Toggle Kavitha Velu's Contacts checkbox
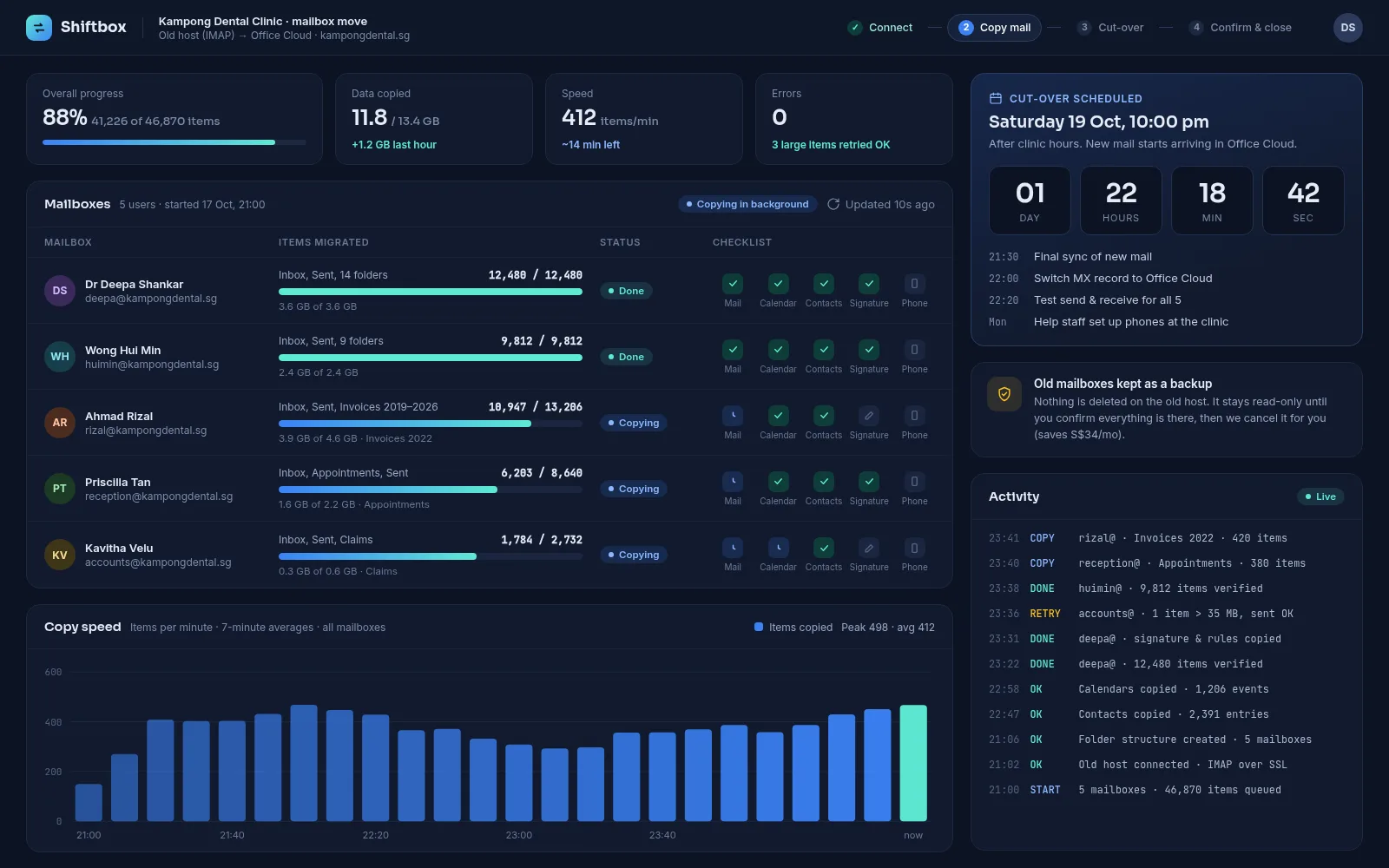The width and height of the screenshot is (1389, 868). point(824,547)
